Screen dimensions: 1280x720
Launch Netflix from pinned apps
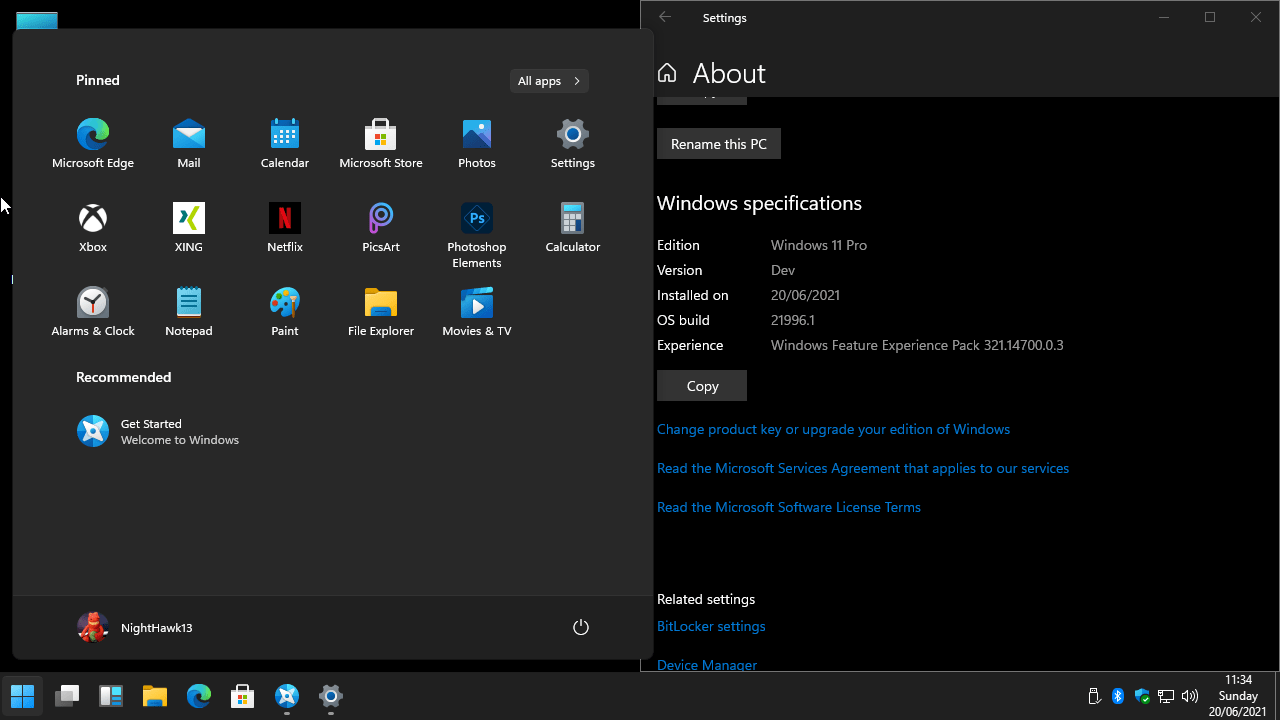tap(285, 228)
